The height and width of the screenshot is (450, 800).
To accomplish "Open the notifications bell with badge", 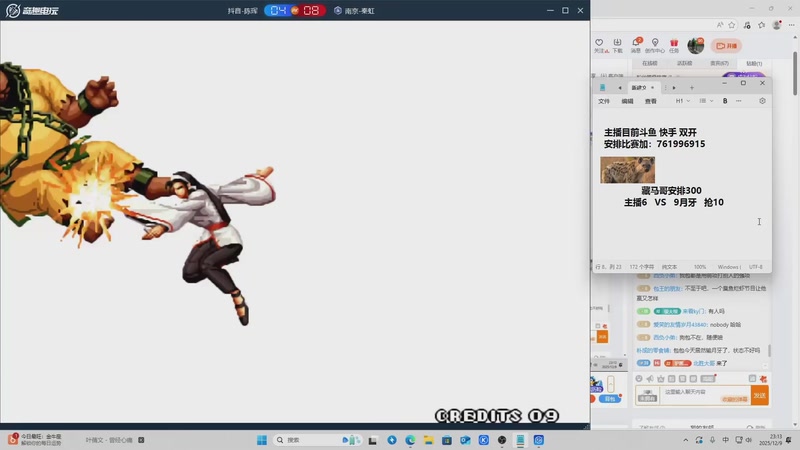I will (636, 42).
